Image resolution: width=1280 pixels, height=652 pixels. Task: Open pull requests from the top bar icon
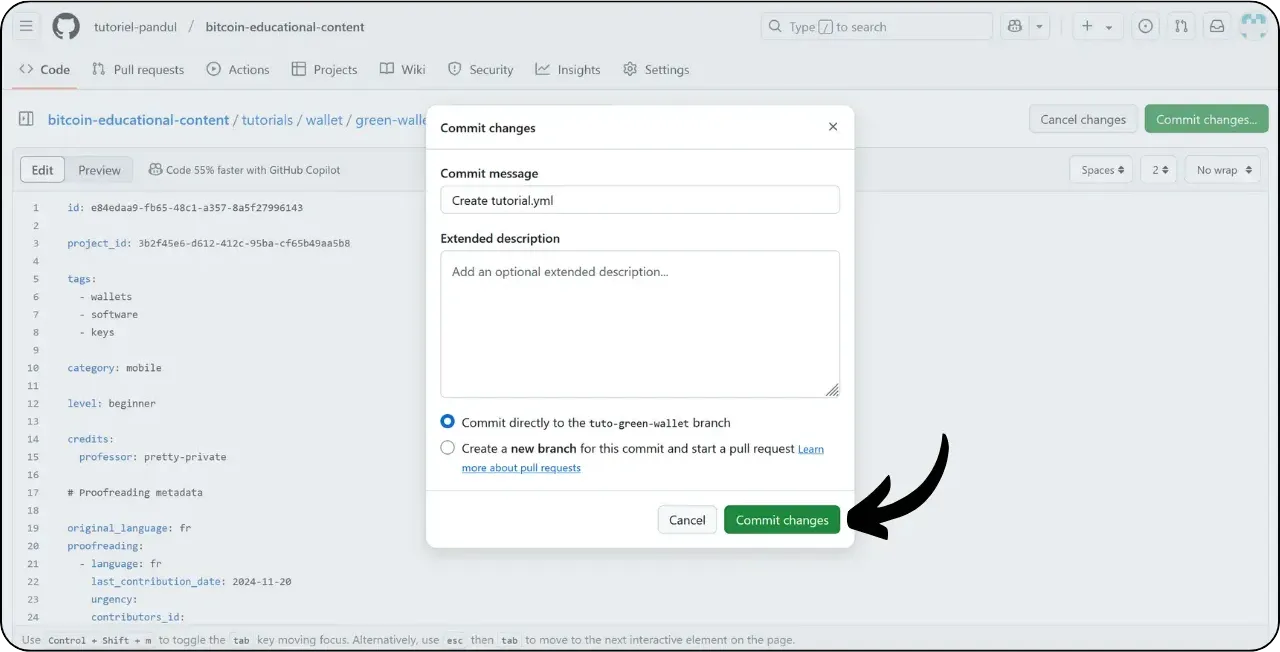(1181, 27)
